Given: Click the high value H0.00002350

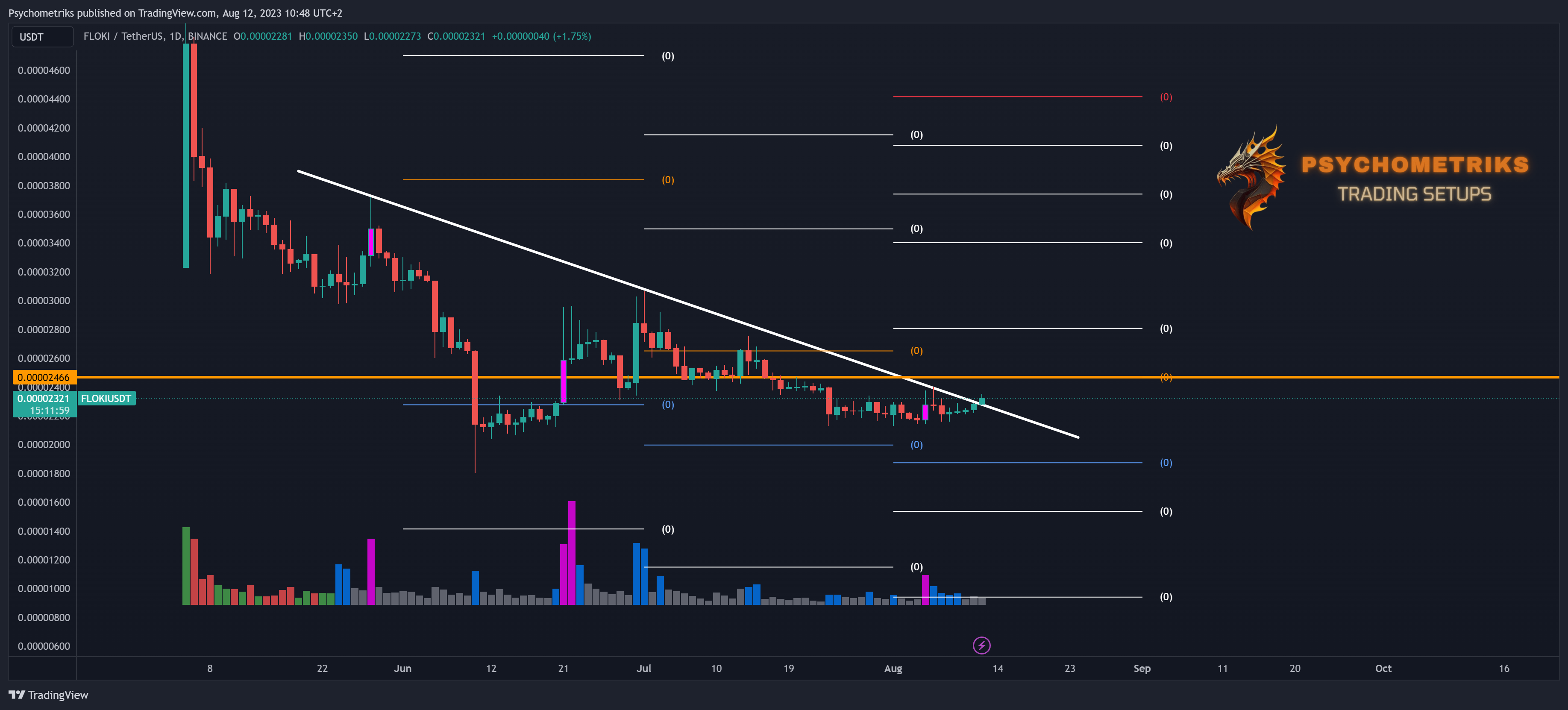Looking at the screenshot, I should coord(328,36).
